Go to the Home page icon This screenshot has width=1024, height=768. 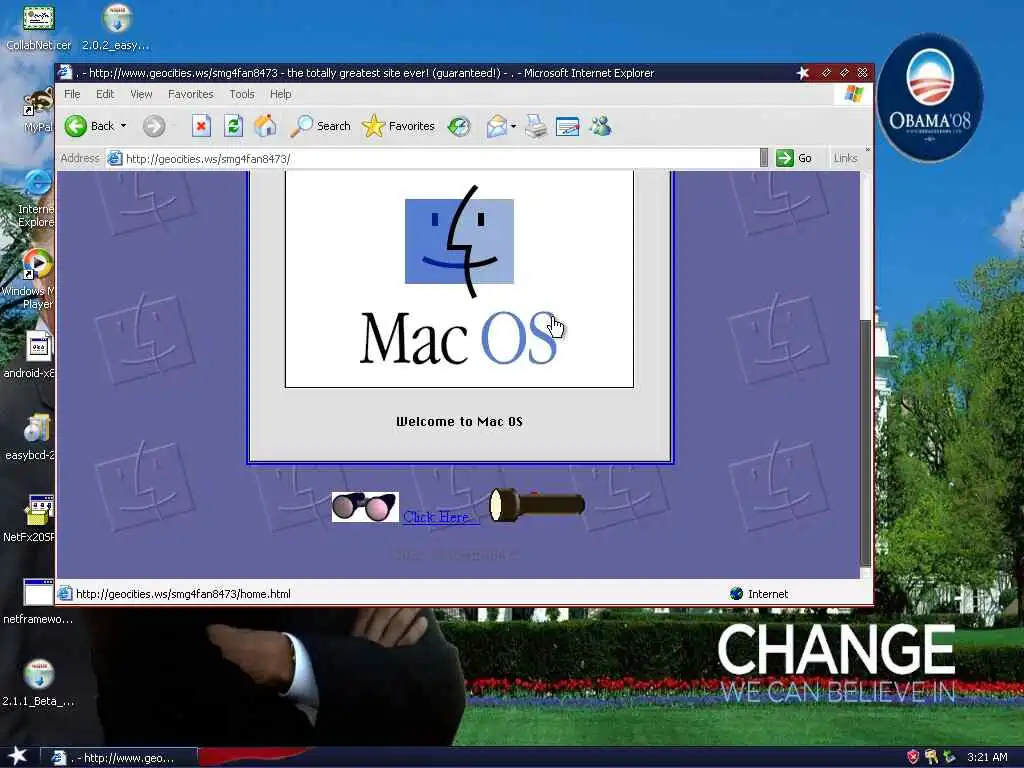coord(265,125)
